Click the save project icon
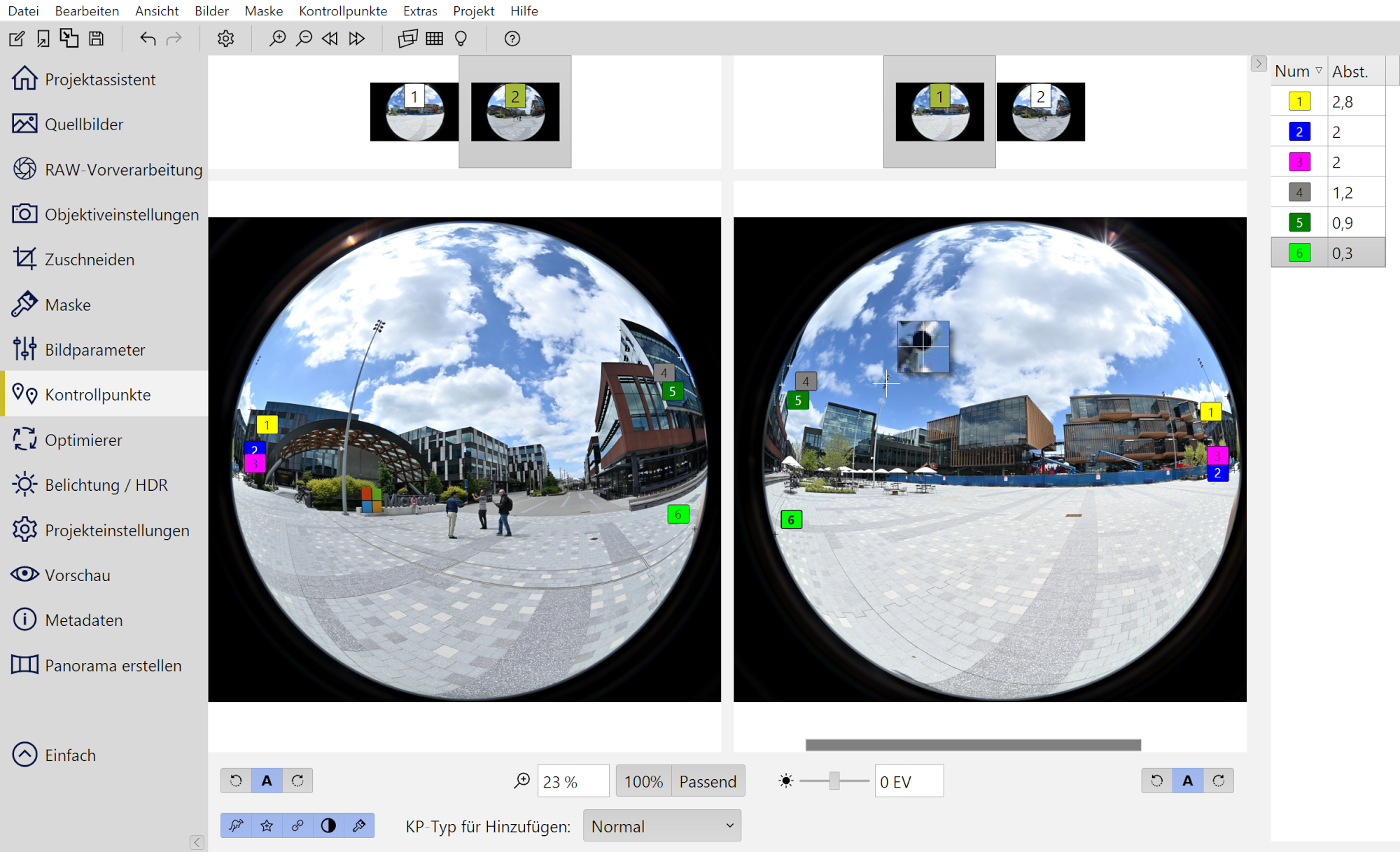The width and height of the screenshot is (1400, 852). 97,39
